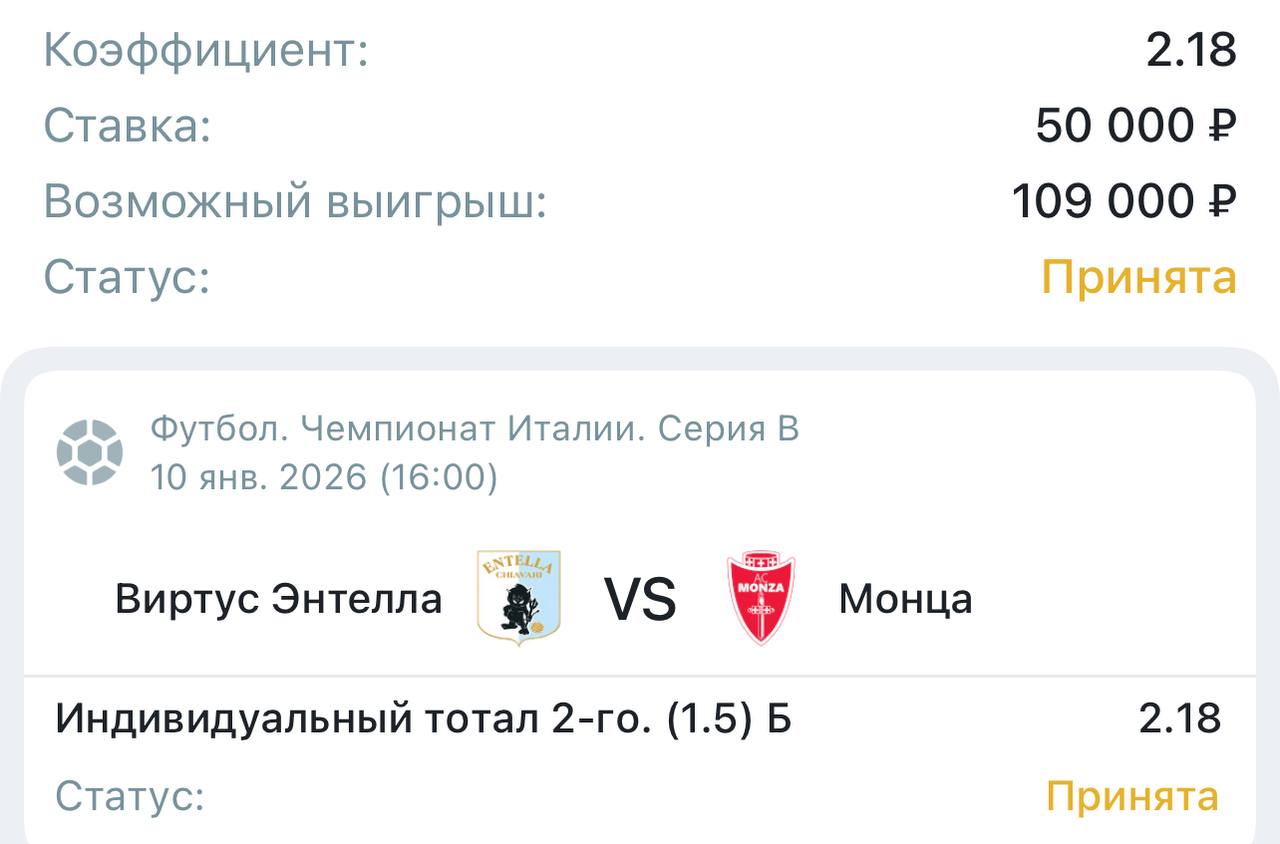Viewport: 1280px width, 844px height.
Task: Open the Virtus Entella club crest
Action: point(518,597)
